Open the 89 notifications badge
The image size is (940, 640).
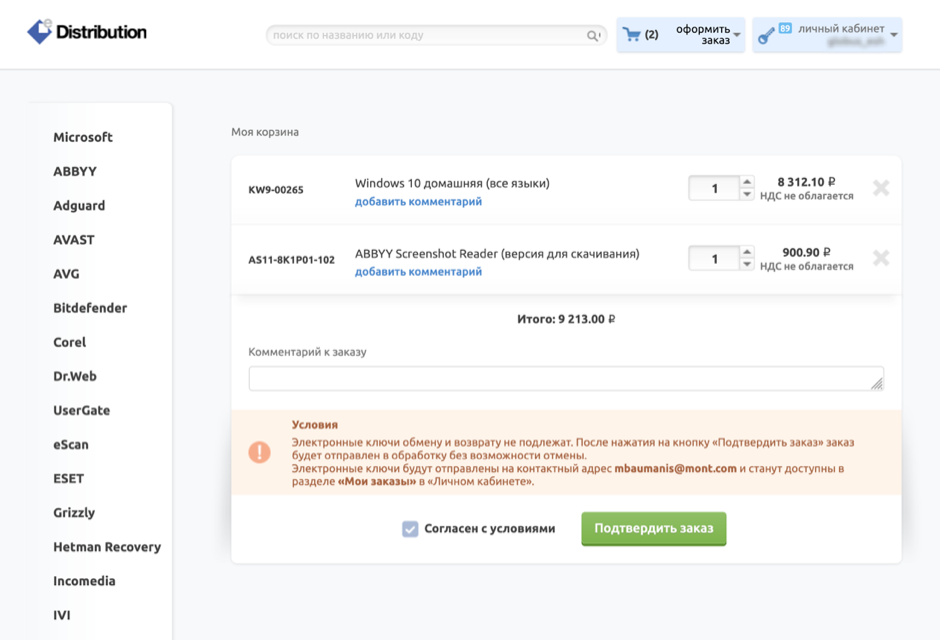tap(785, 28)
